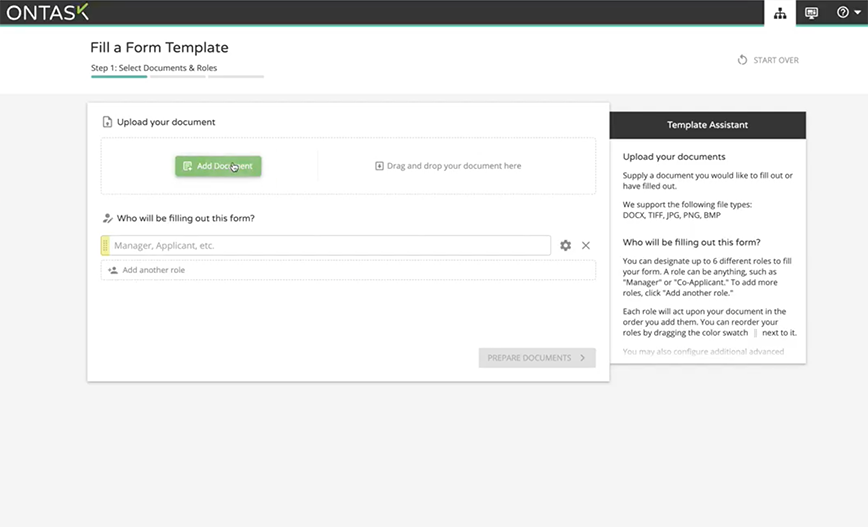Screen dimensions: 868x527
Task: Click the upload document file icon
Action: 107,122
